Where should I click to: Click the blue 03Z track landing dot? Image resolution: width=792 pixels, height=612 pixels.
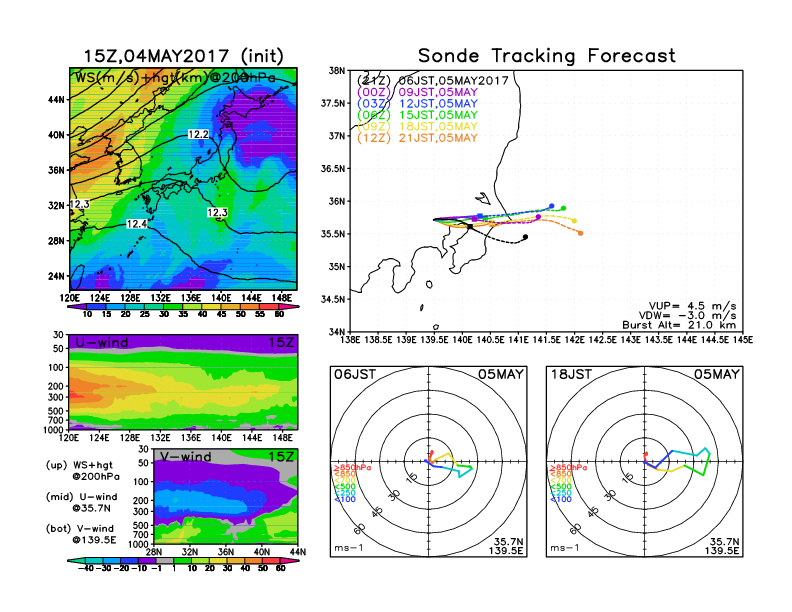tap(552, 206)
